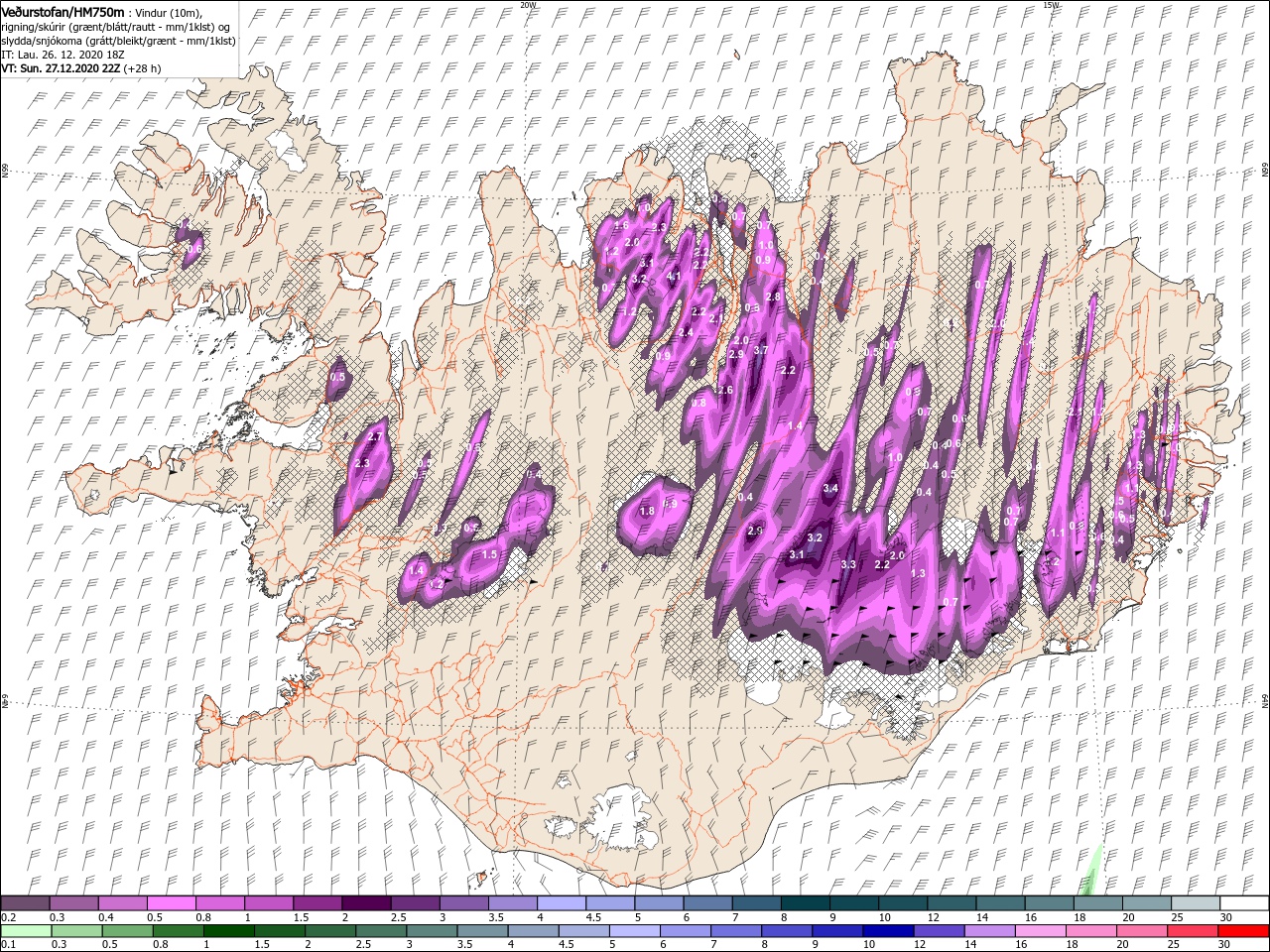Click the 'slydda/snjókoma' legend description line

[116, 40]
